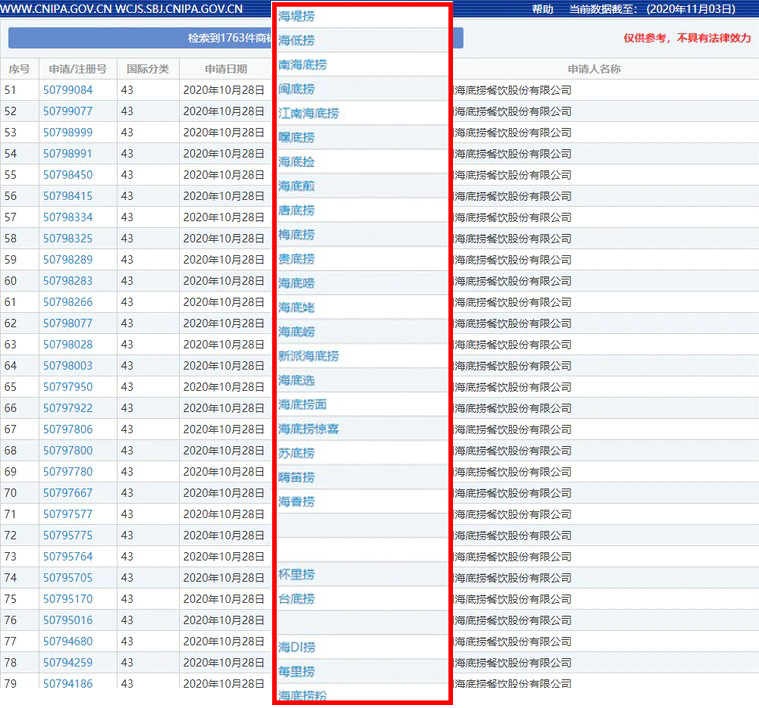Open application number 50797922
This screenshot has width=759, height=708.
click(x=68, y=408)
